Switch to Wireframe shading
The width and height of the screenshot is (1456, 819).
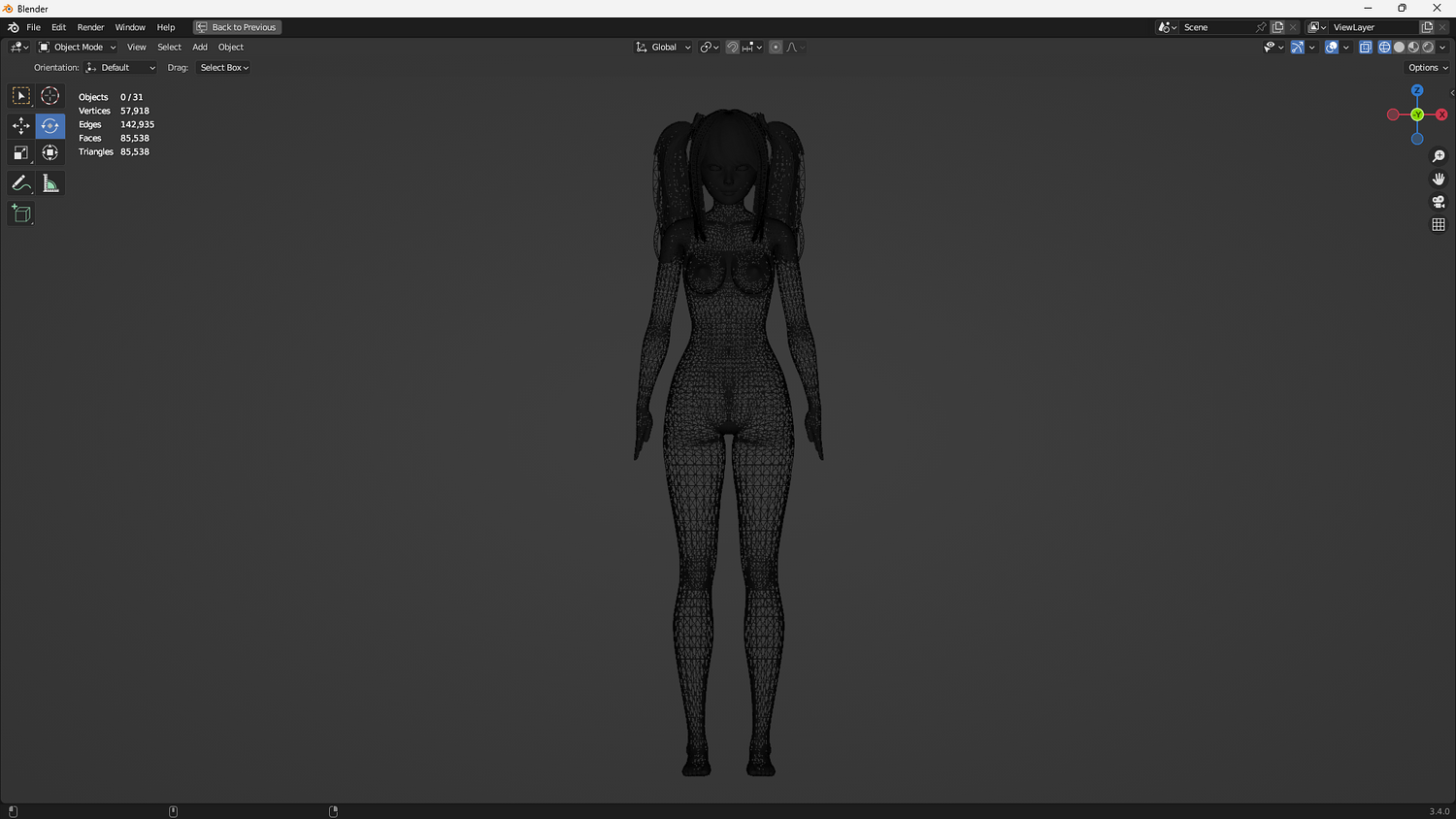tap(1385, 47)
